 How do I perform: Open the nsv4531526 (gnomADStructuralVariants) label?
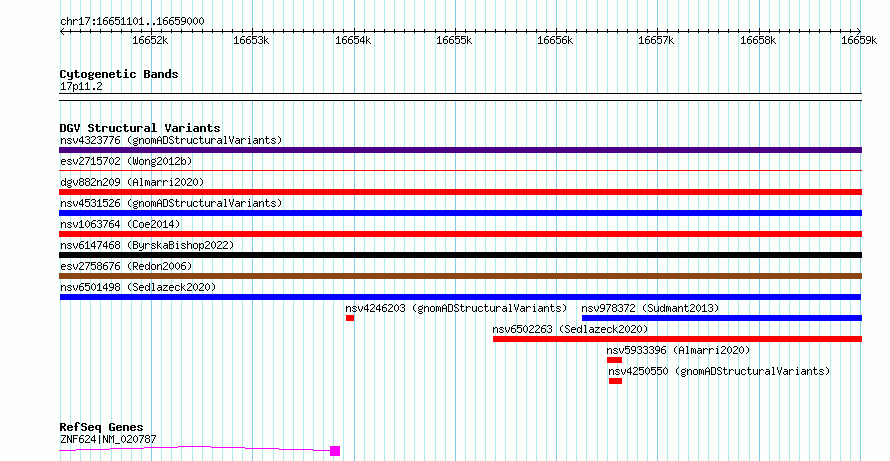click(171, 203)
